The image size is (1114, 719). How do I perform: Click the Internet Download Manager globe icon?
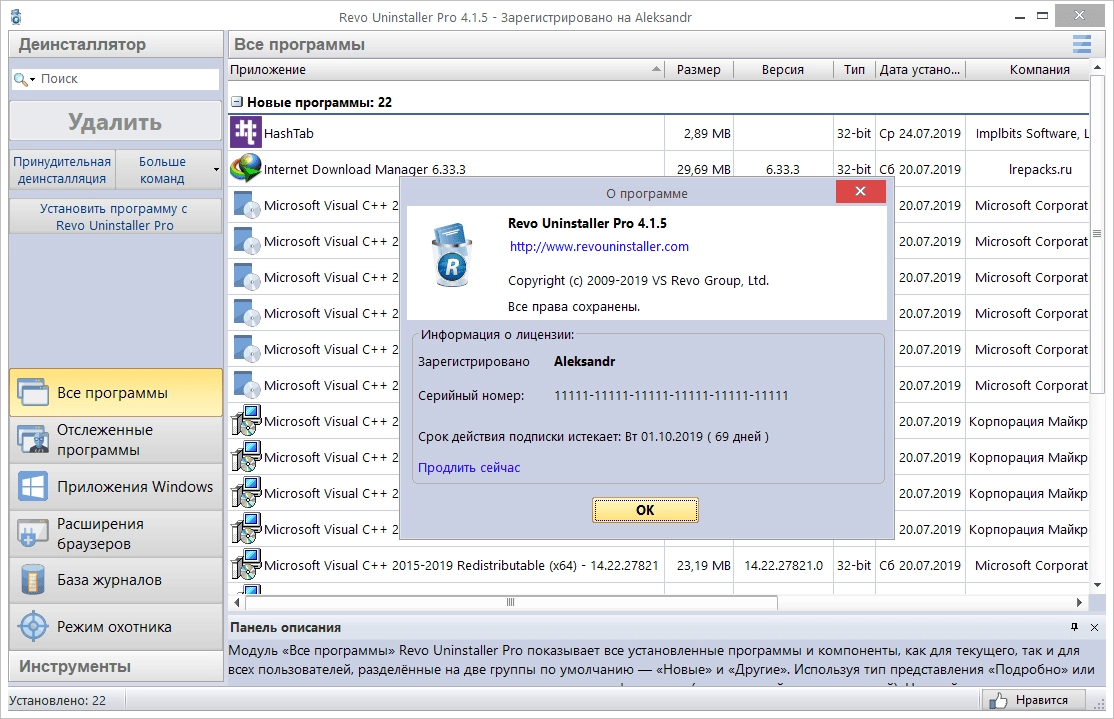245,168
